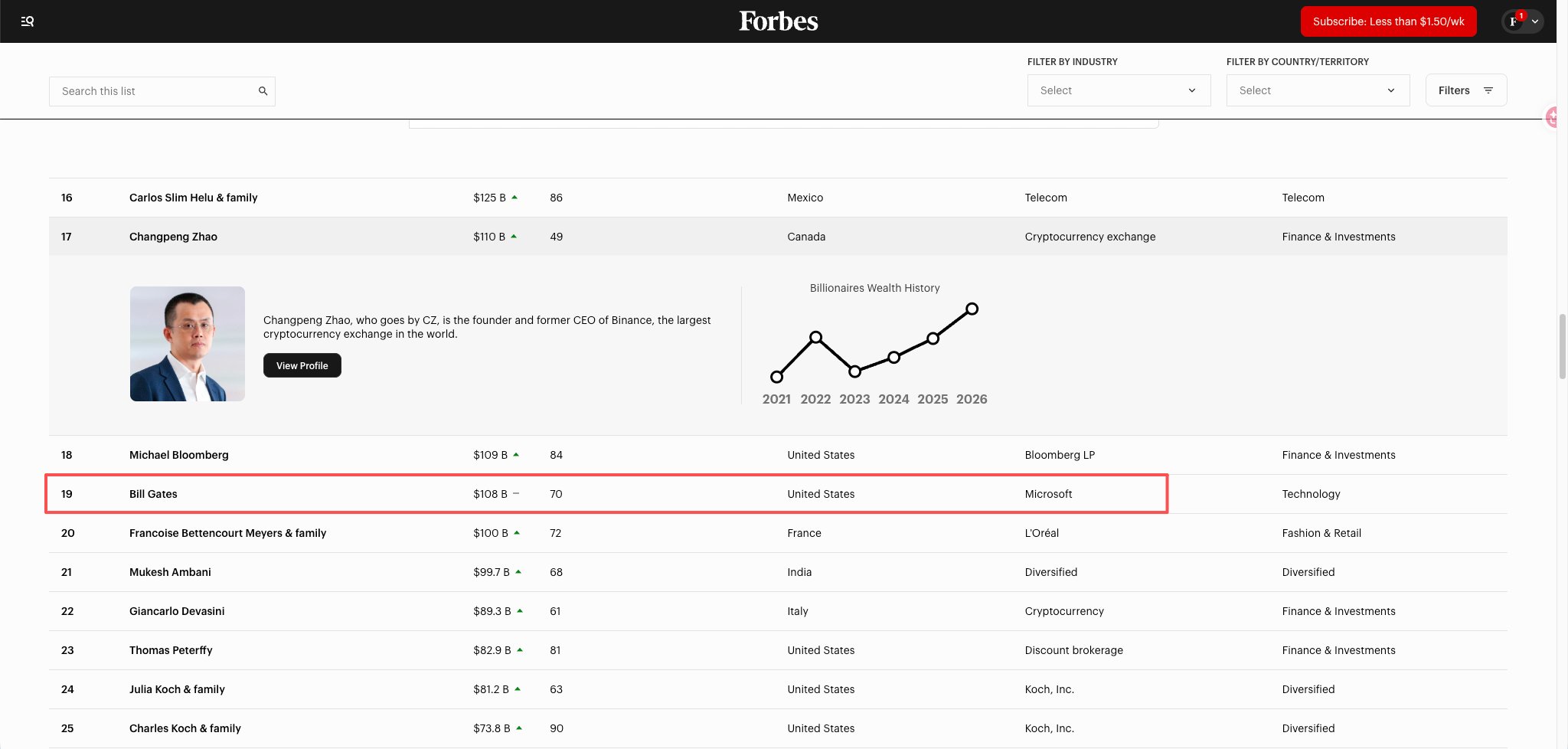Click the Forbes logo

778,21
